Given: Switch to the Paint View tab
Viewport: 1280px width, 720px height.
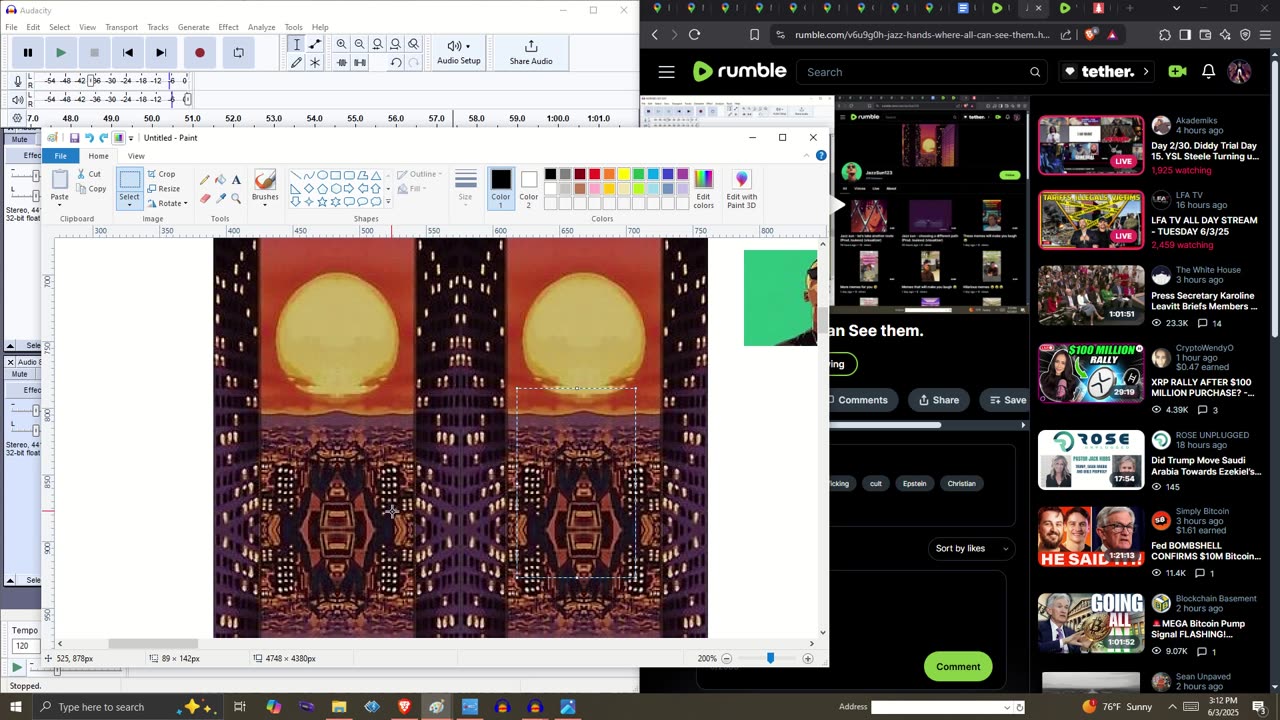Looking at the screenshot, I should tap(136, 156).
